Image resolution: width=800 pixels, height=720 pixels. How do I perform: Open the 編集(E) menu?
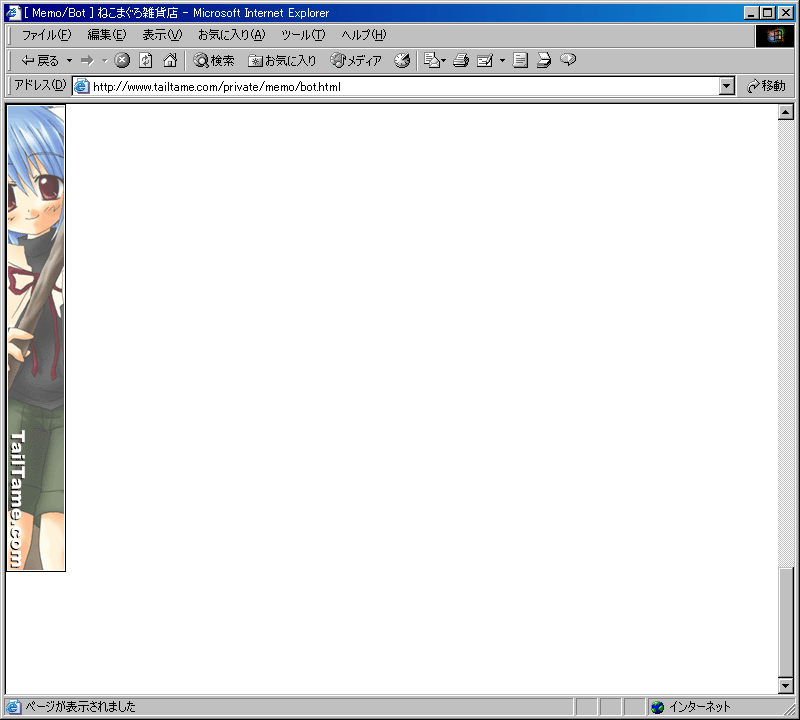[107, 35]
